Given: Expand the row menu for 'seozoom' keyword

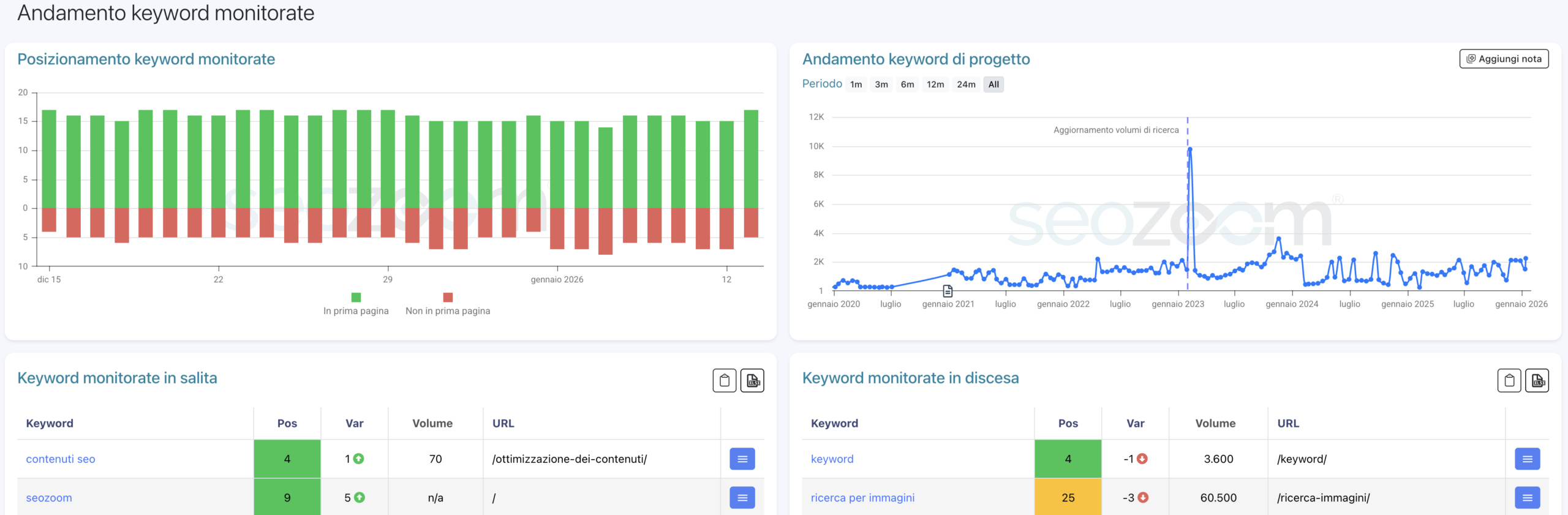Looking at the screenshot, I should click(x=742, y=497).
